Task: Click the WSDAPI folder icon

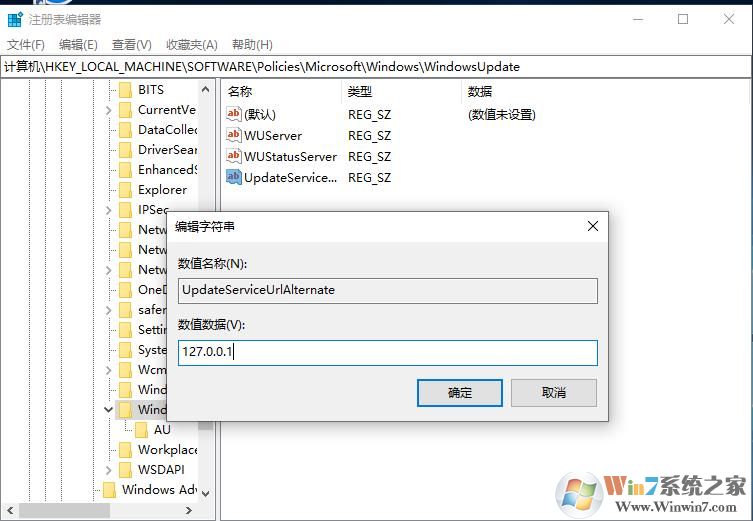Action: (125, 470)
